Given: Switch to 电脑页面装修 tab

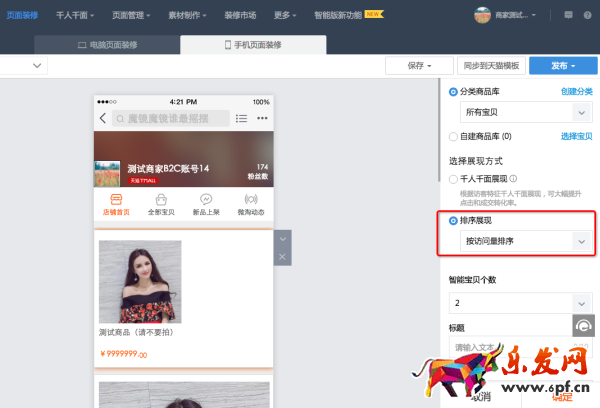Looking at the screenshot, I should (107, 45).
